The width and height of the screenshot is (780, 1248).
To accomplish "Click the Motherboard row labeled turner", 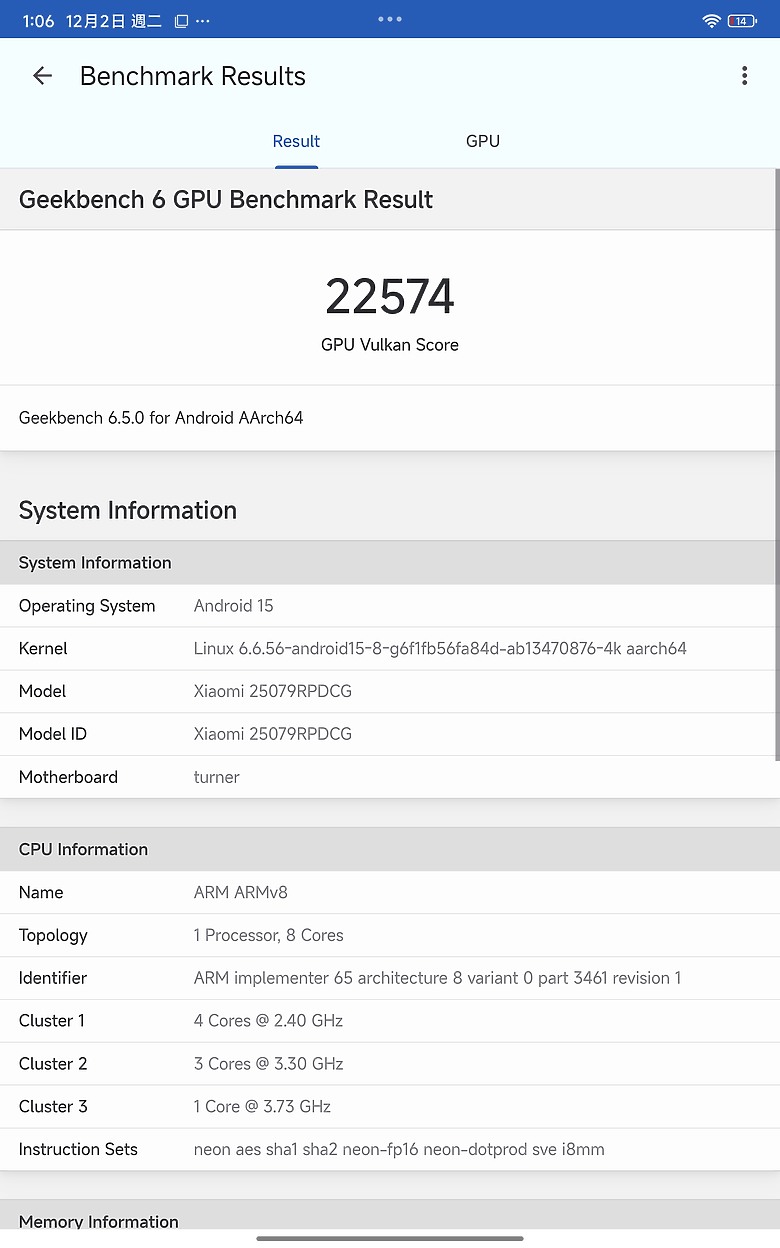I will pos(389,777).
